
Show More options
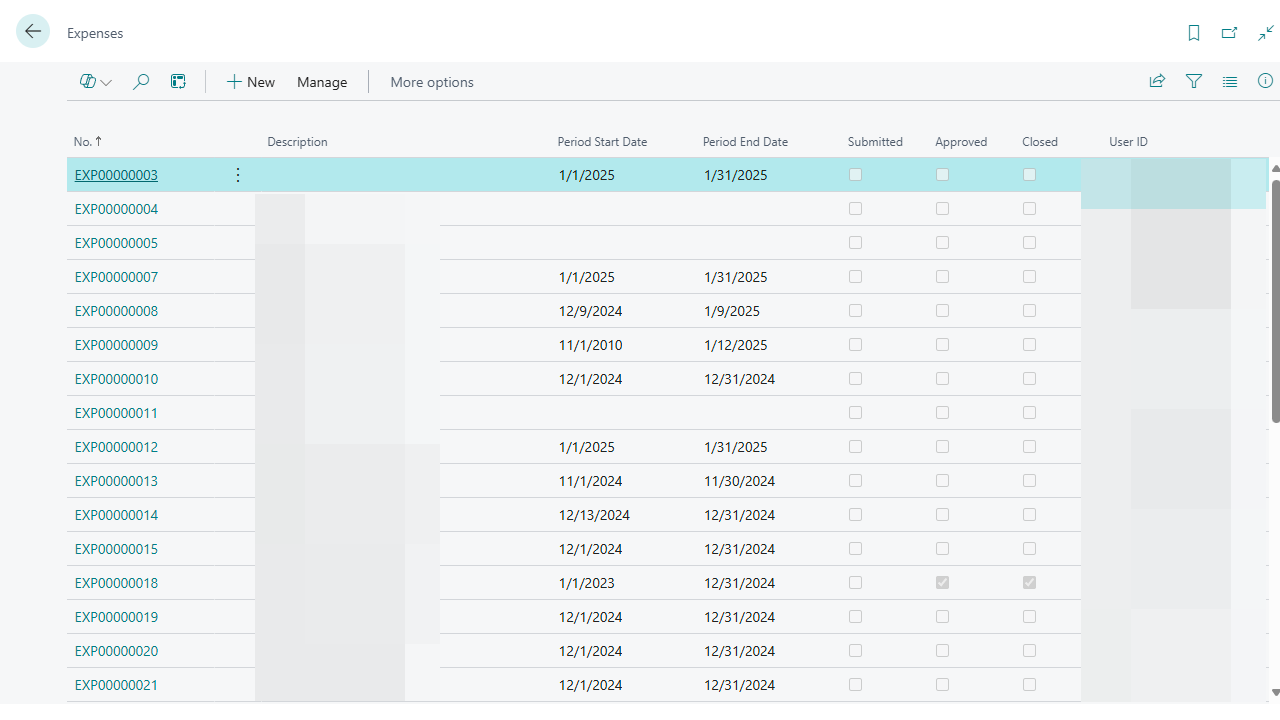pyautogui.click(x=432, y=82)
